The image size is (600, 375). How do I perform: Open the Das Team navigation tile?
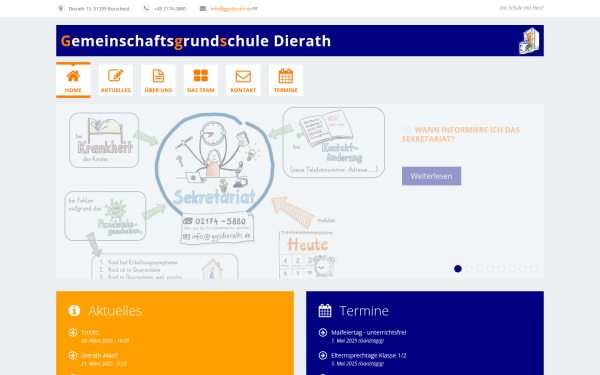tap(201, 80)
